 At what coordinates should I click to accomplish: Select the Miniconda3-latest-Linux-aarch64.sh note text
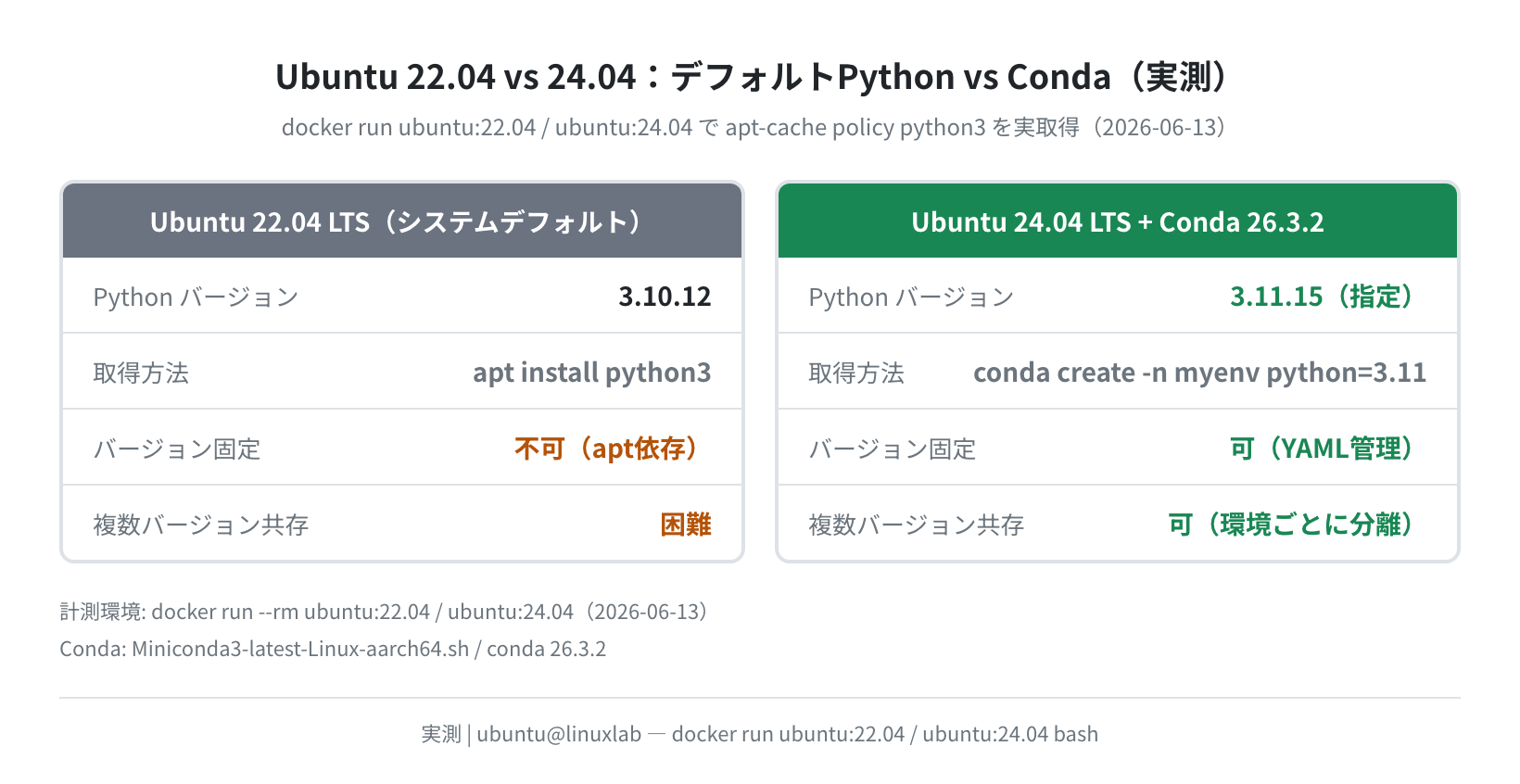(300, 649)
